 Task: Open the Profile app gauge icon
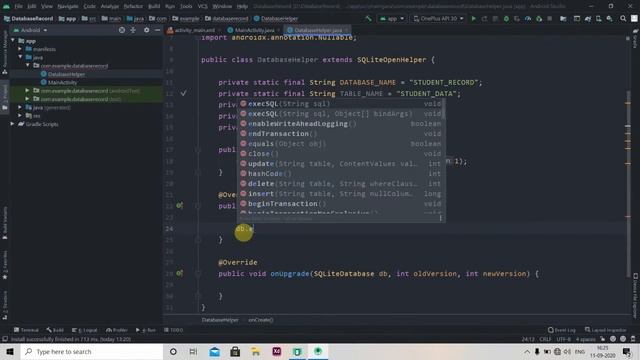tap(528, 19)
